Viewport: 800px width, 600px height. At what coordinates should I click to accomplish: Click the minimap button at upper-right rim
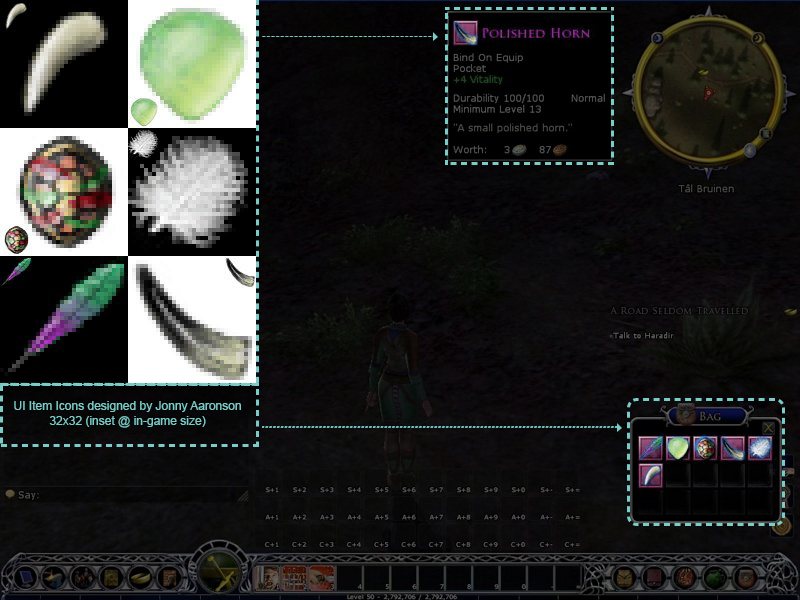[x=758, y=38]
